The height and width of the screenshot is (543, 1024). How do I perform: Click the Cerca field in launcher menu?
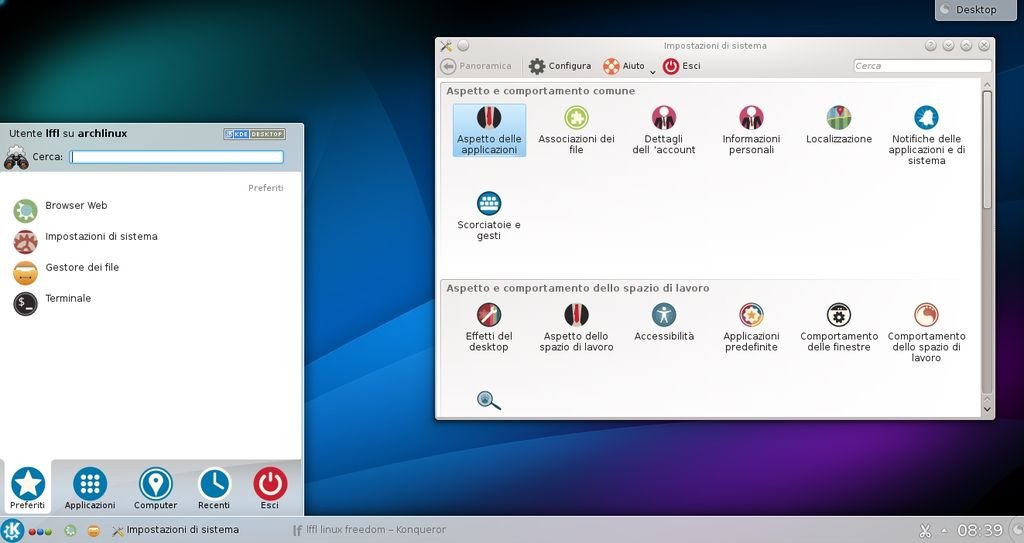(x=176, y=157)
